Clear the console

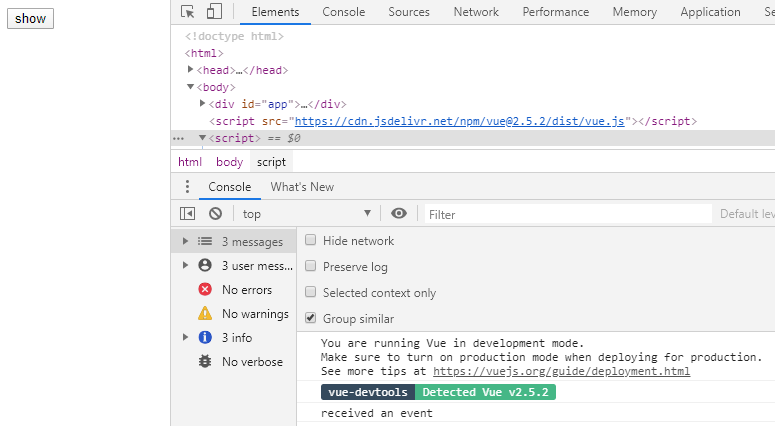pos(215,213)
